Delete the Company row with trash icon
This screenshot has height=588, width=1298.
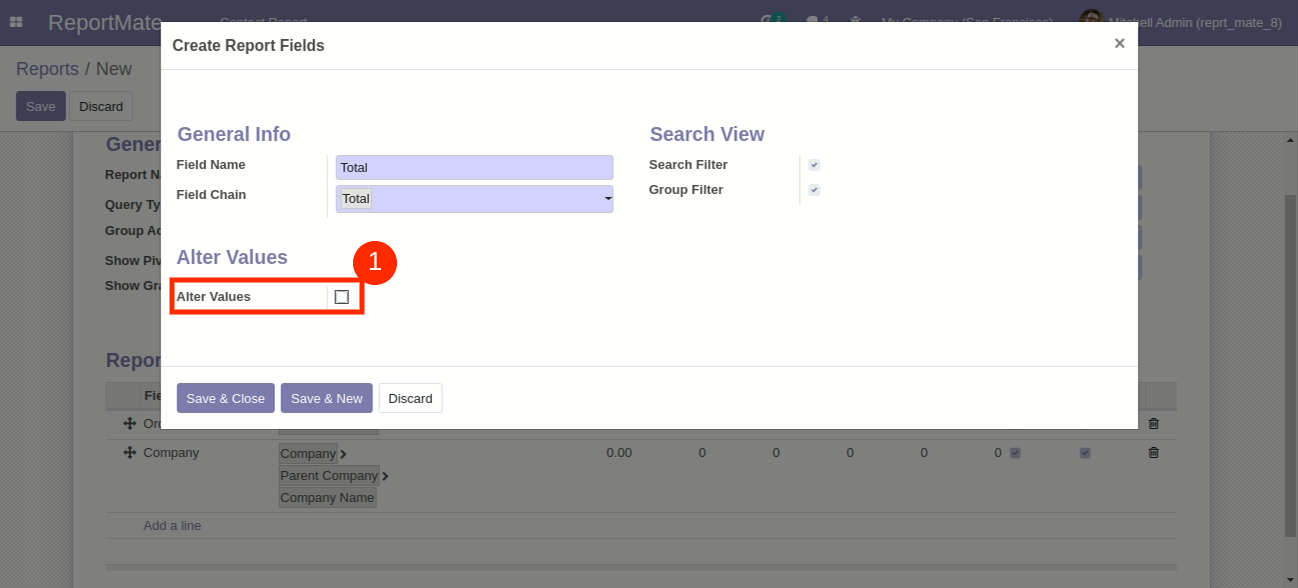click(x=1153, y=453)
